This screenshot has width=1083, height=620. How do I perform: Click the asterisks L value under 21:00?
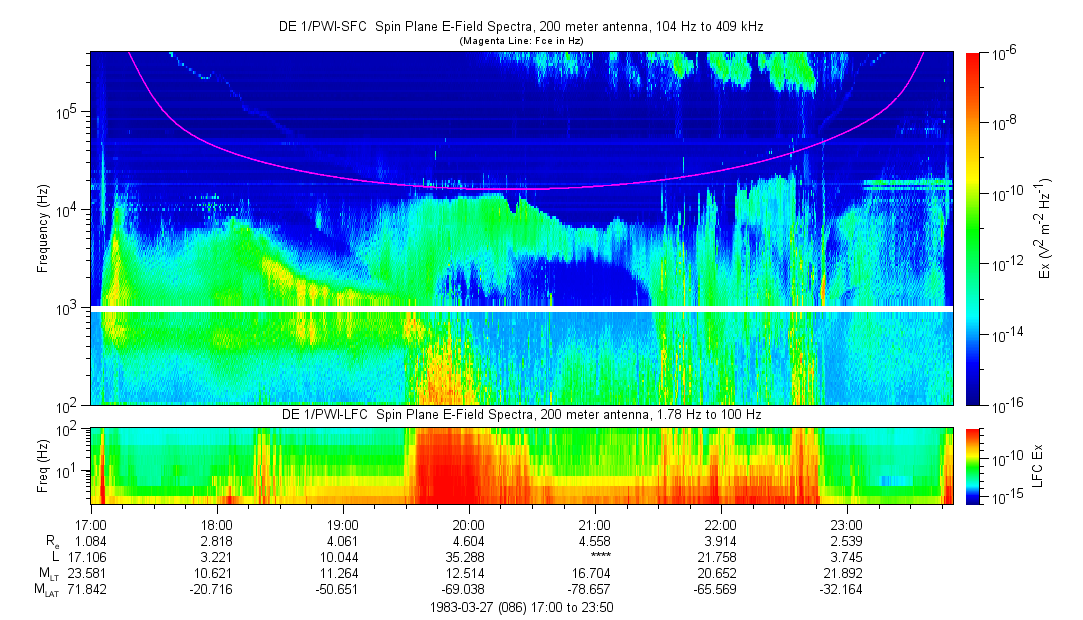(594, 556)
